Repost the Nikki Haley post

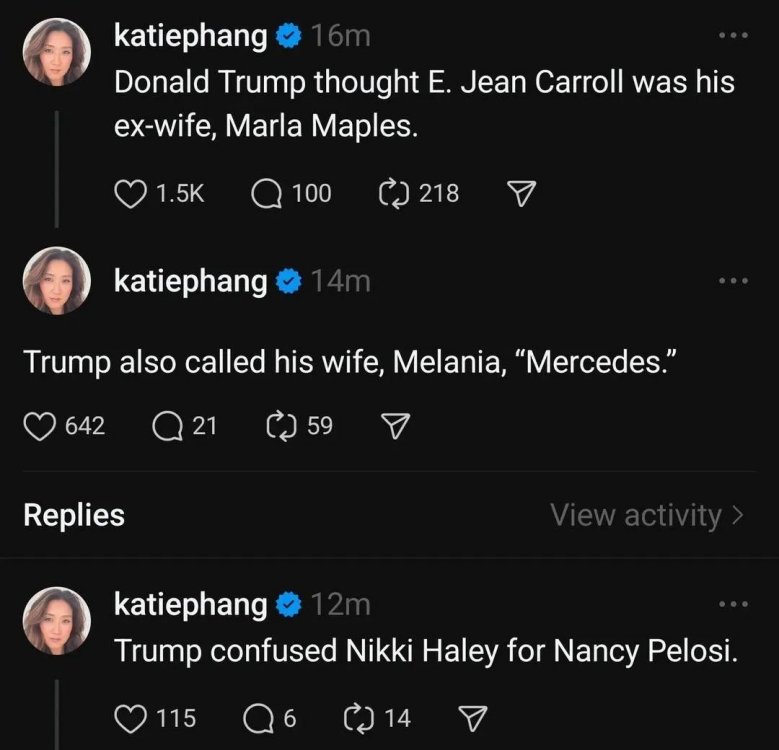(x=356, y=717)
